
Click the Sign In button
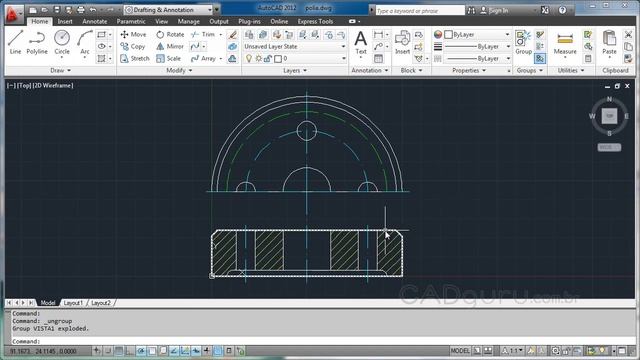[x=494, y=10]
